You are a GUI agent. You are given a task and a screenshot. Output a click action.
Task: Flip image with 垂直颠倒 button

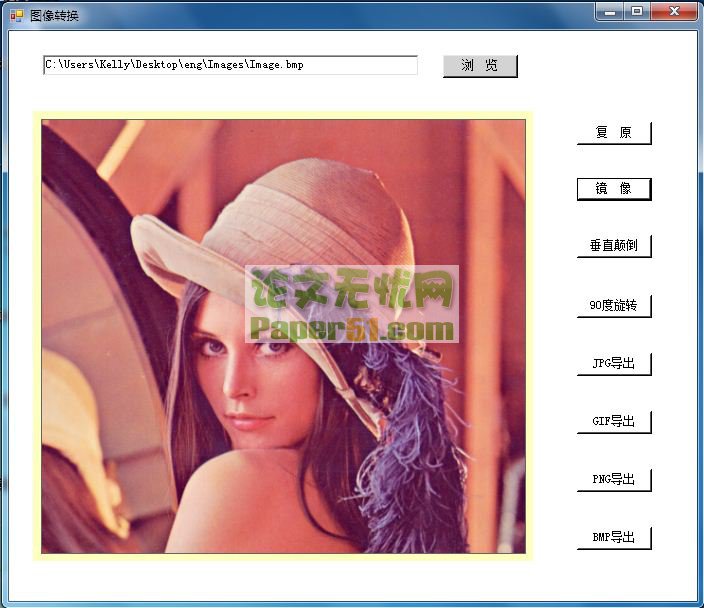[614, 246]
